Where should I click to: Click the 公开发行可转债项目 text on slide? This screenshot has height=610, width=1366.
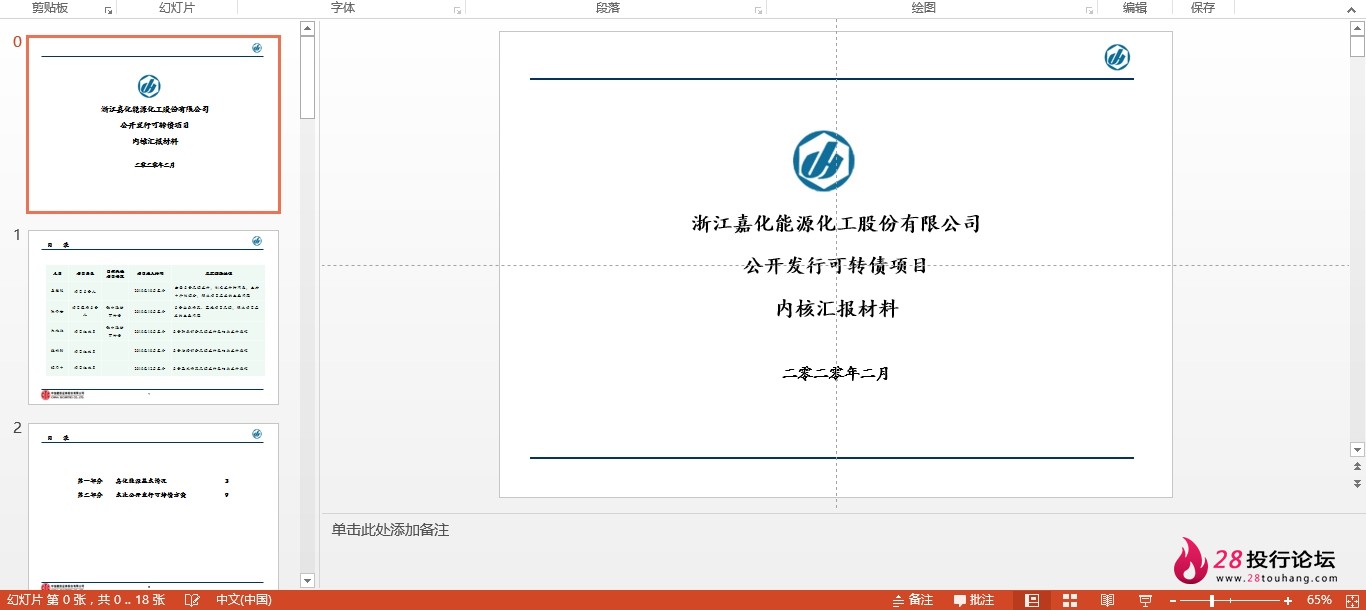[x=836, y=266]
